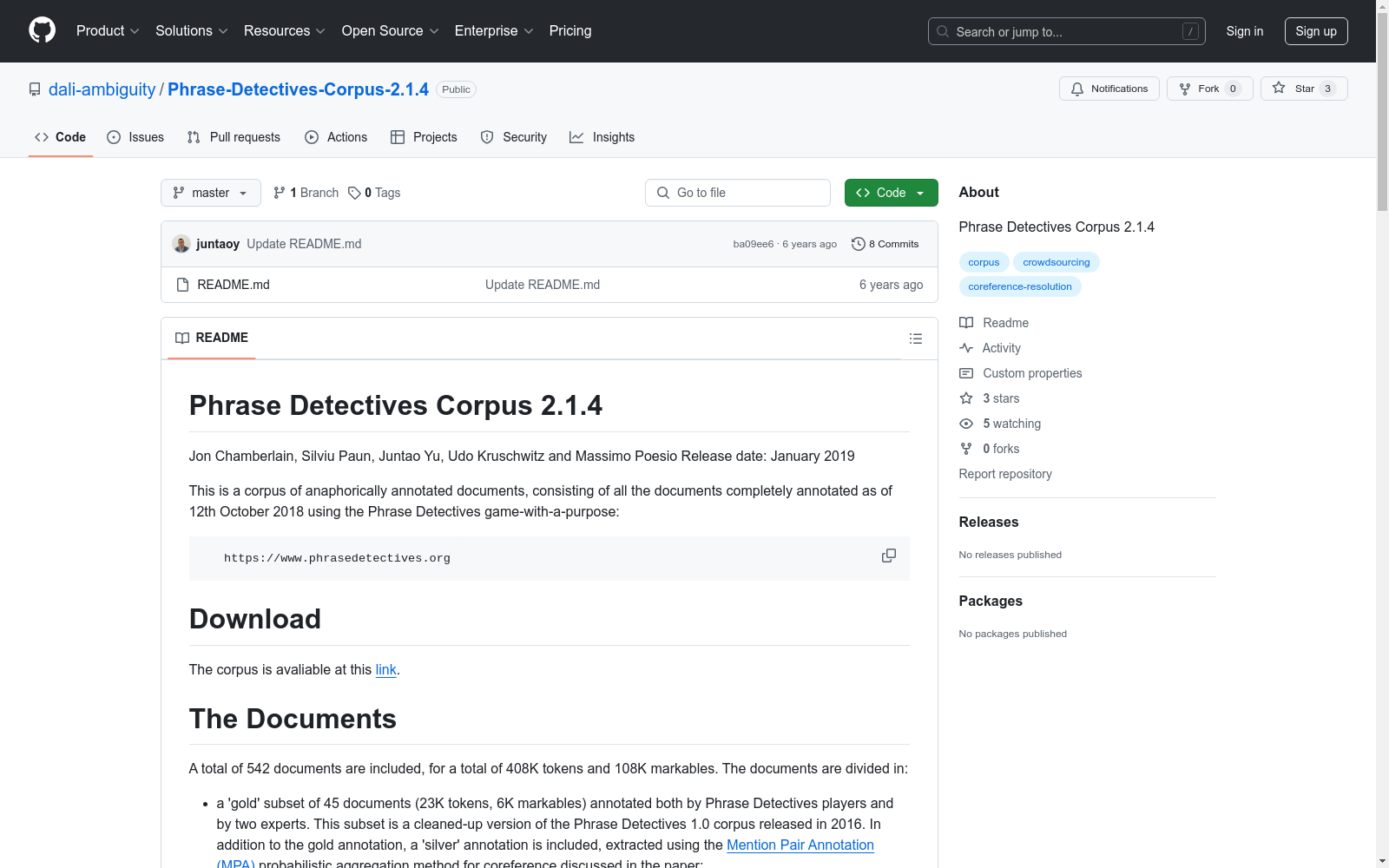Click the Fork count badge showing 0
This screenshot has height=868, width=1389.
[1233, 89]
